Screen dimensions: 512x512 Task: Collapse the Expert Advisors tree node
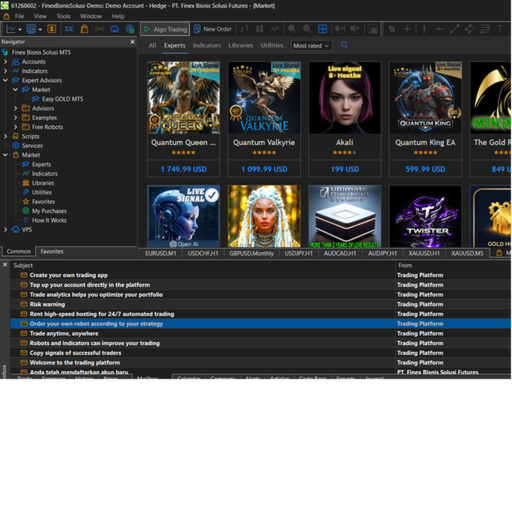[x=5, y=80]
